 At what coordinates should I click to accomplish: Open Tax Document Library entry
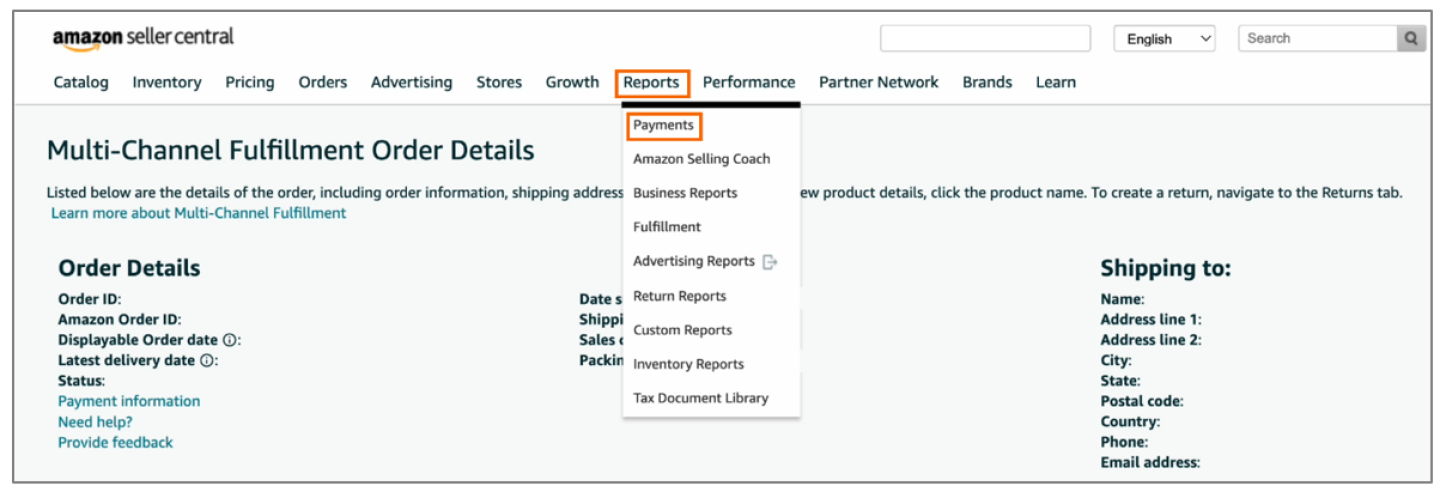click(x=701, y=398)
